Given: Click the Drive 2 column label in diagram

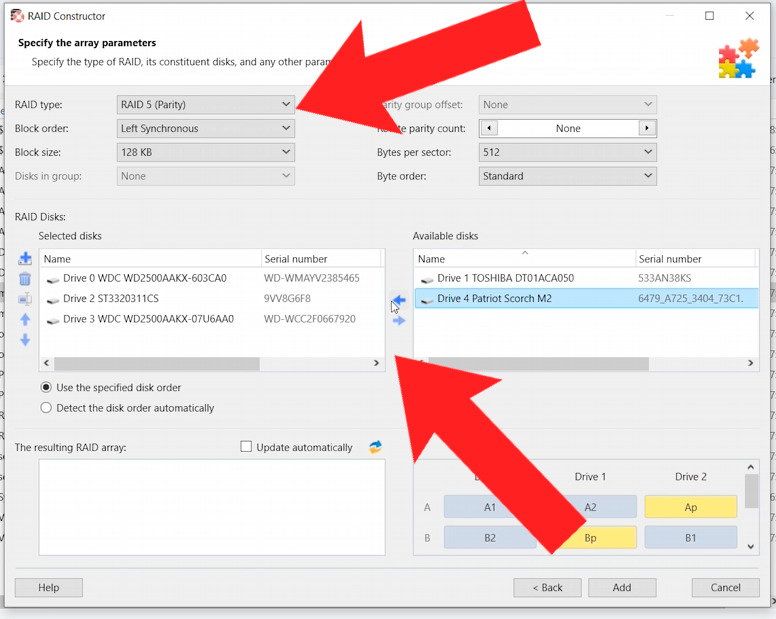Looking at the screenshot, I should (691, 476).
